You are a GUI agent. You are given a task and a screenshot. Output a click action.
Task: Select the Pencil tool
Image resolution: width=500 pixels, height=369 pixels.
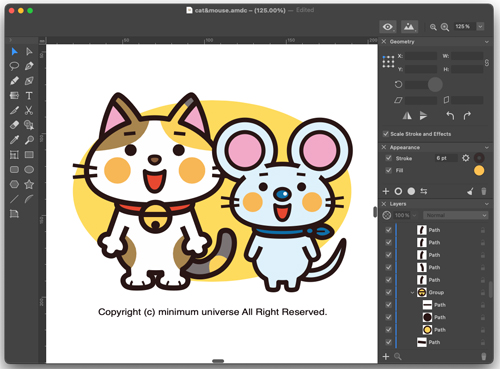tap(14, 81)
